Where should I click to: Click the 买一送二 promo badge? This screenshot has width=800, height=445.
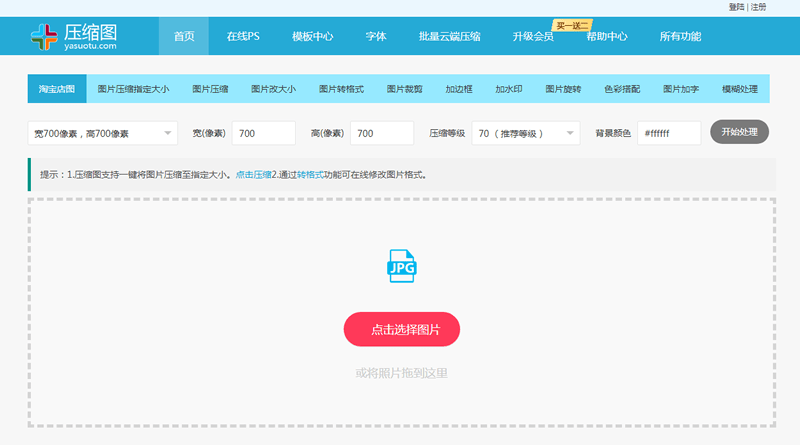coord(572,26)
